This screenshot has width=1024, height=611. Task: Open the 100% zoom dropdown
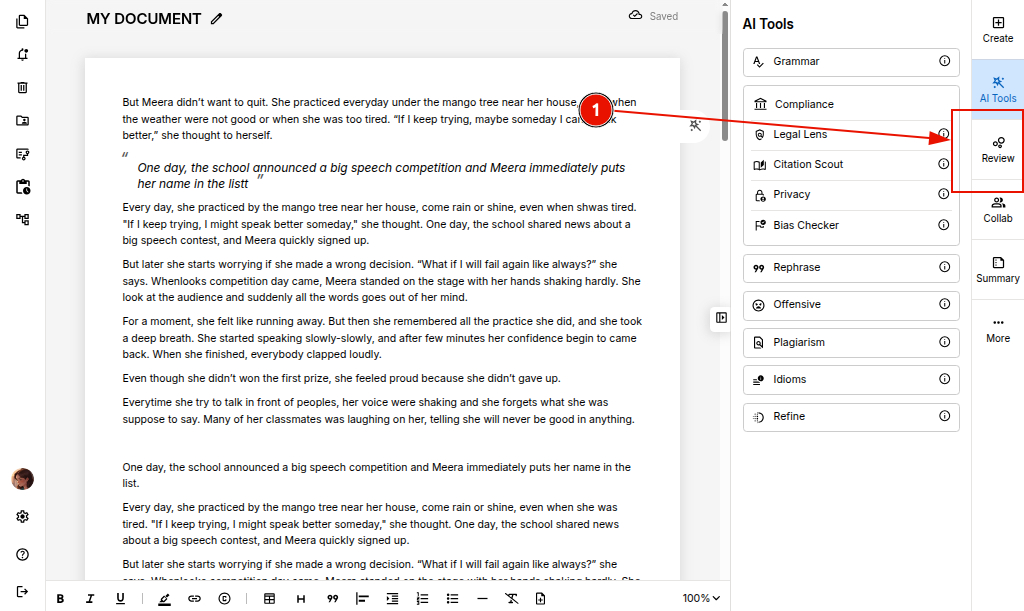pos(701,599)
